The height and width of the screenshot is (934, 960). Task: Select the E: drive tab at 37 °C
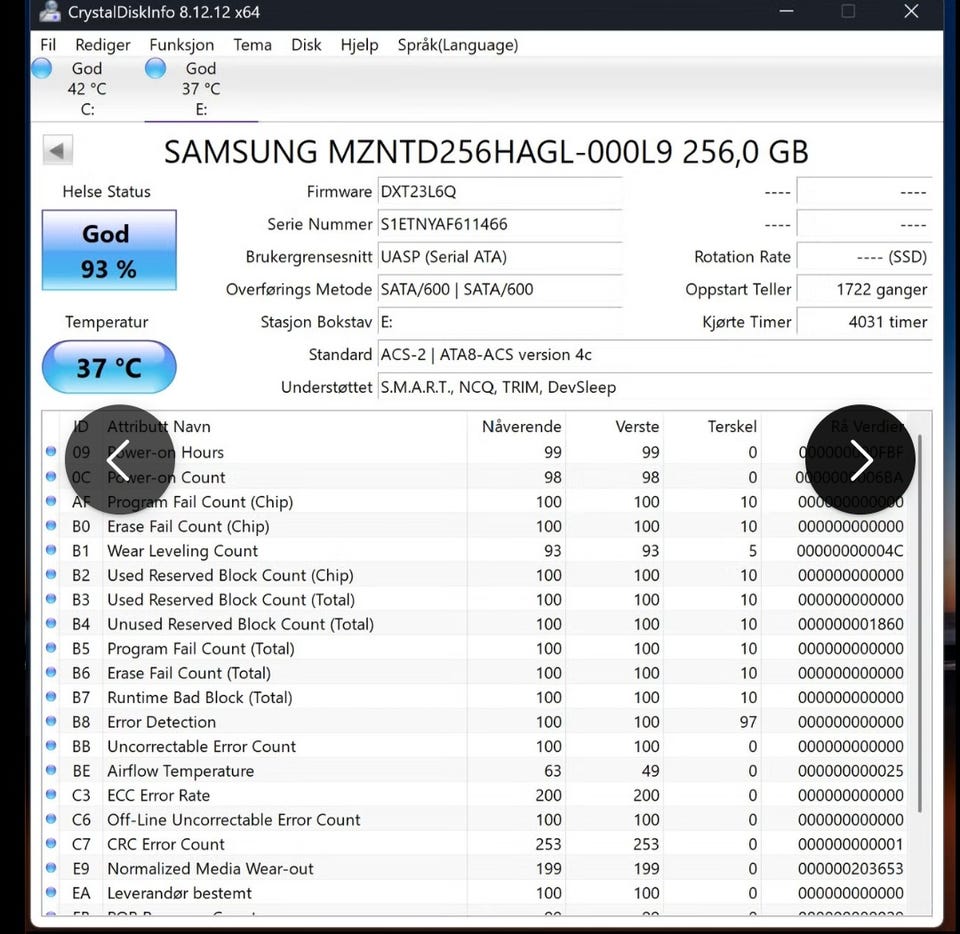201,89
